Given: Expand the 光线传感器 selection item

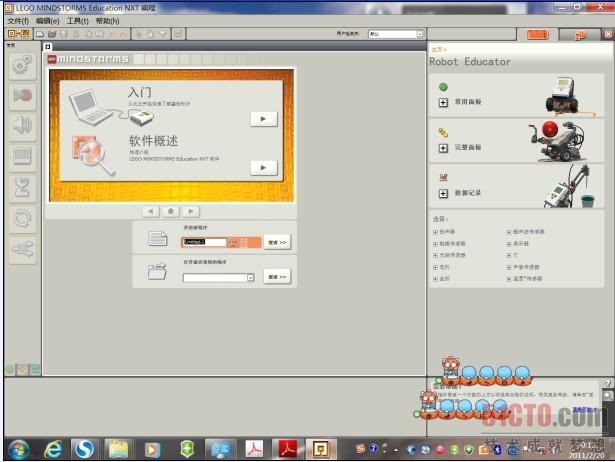Looking at the screenshot, I should [x=435, y=255].
